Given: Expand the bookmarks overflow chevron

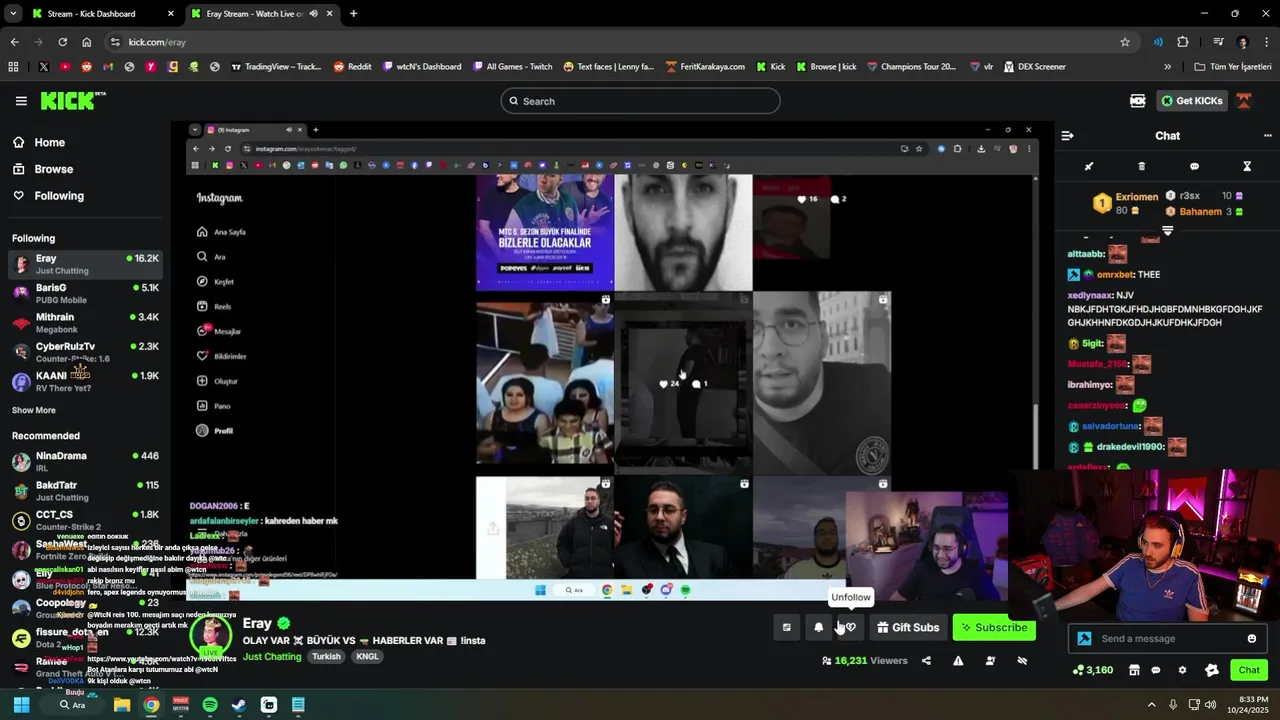Looking at the screenshot, I should coord(1167,67).
